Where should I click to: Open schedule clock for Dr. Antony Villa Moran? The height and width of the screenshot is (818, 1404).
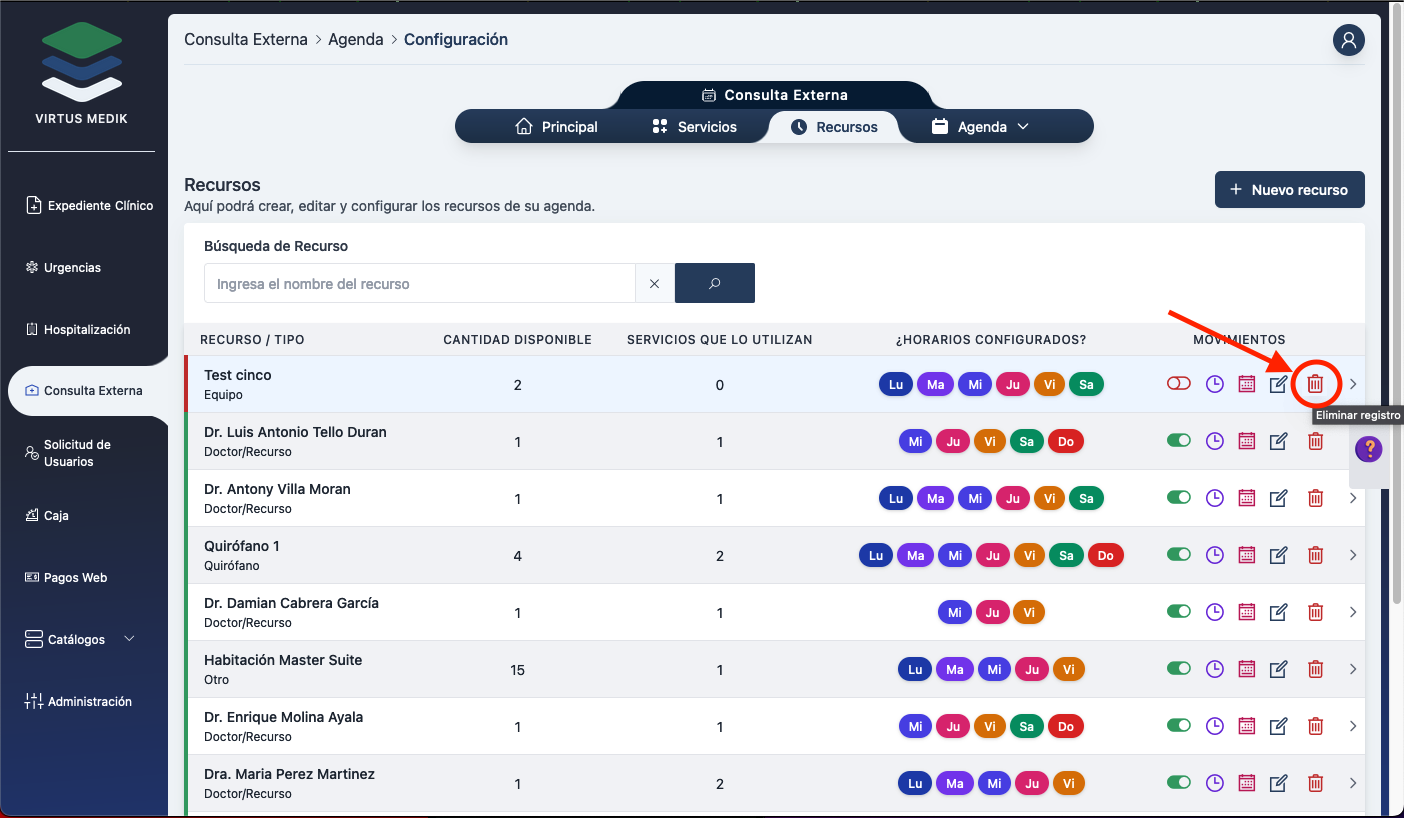(1214, 498)
